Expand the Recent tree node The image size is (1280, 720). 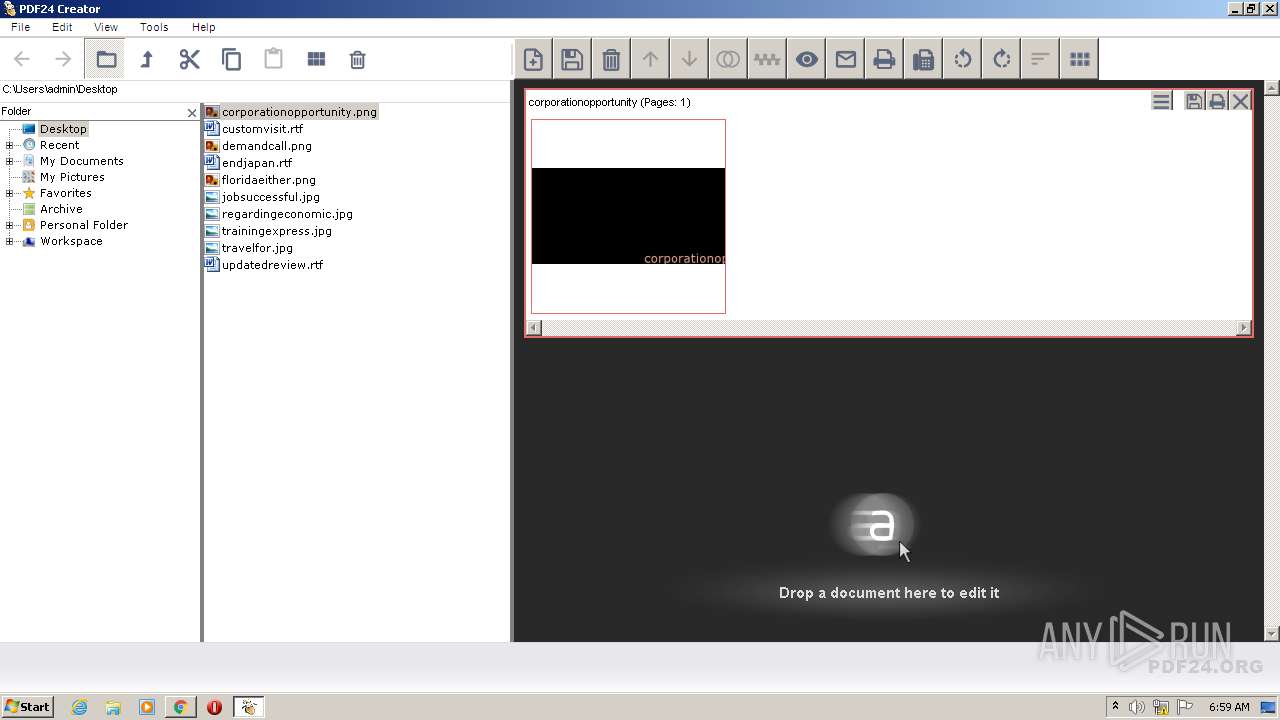coord(10,145)
